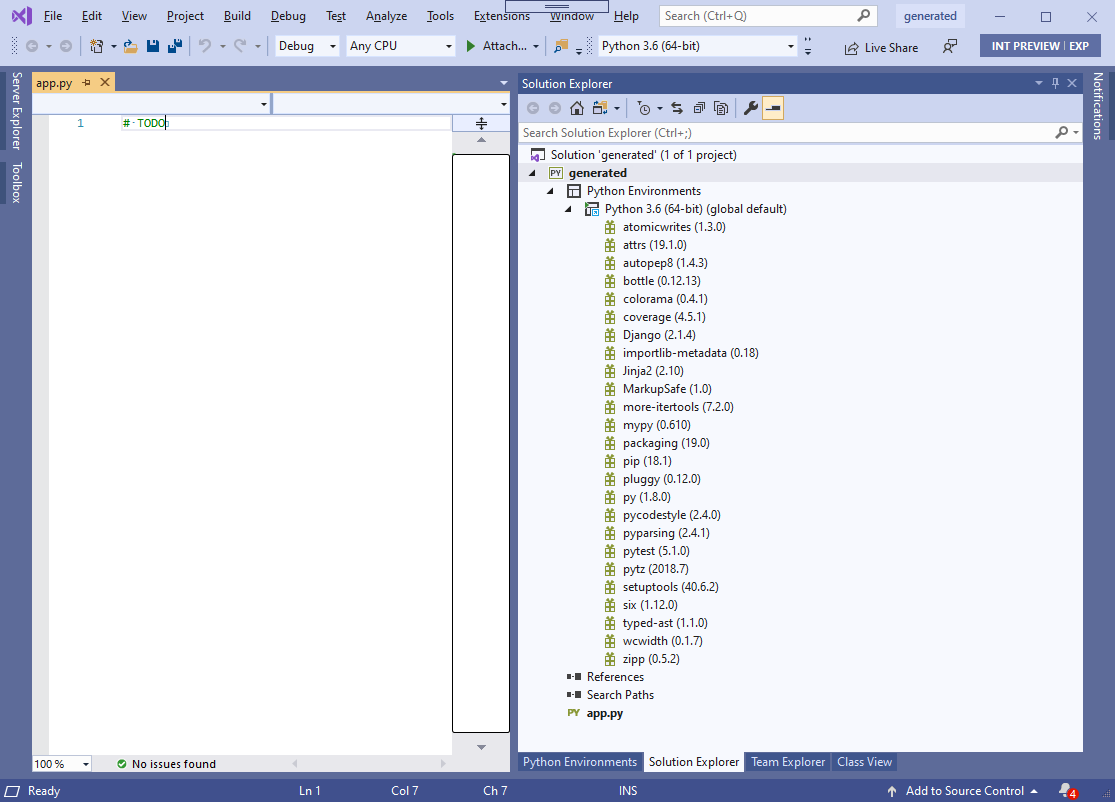This screenshot has height=802, width=1115.
Task: Switch to the Team Explorer tab
Action: pyautogui.click(x=788, y=761)
